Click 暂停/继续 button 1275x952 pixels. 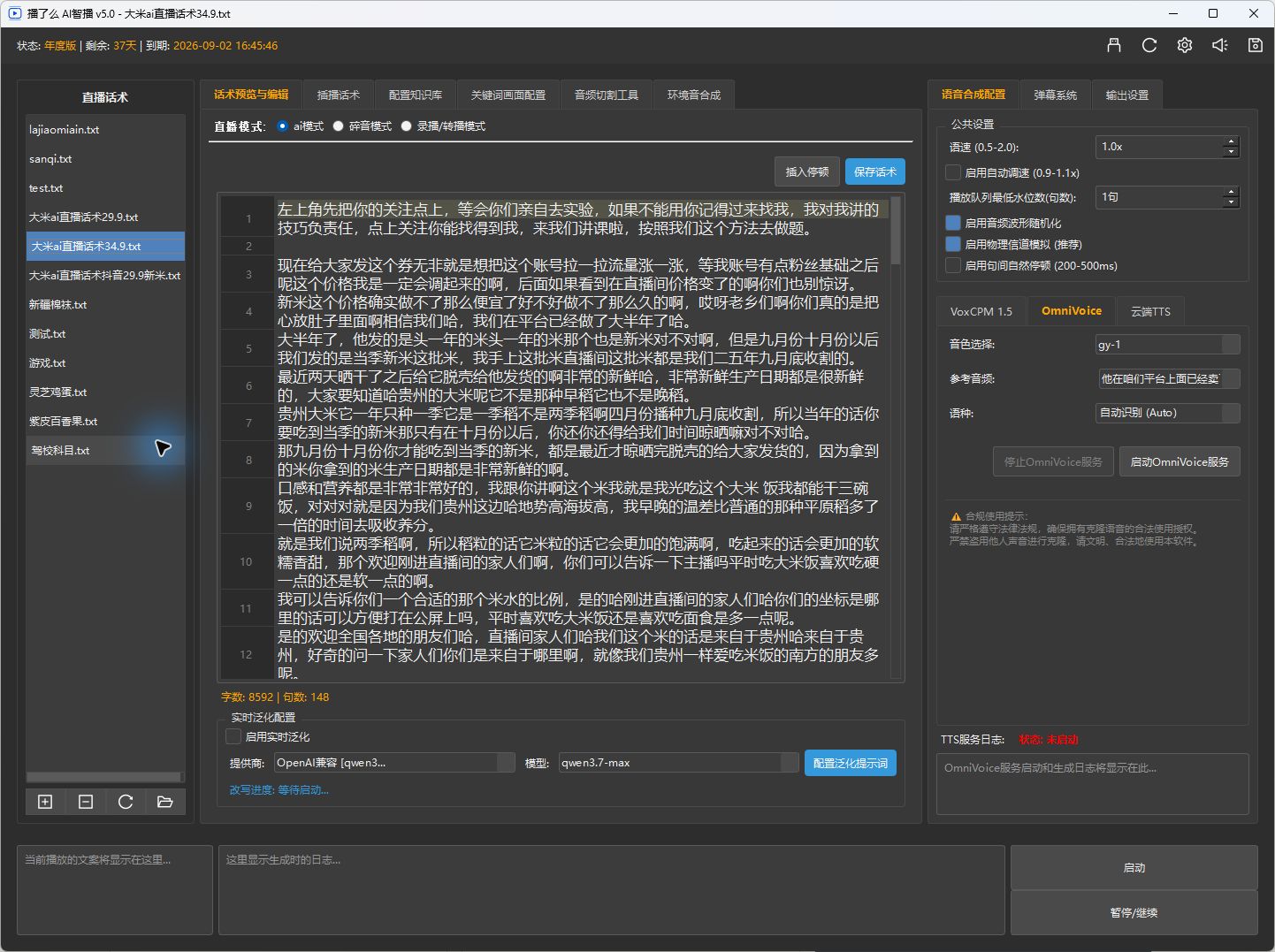[1134, 912]
